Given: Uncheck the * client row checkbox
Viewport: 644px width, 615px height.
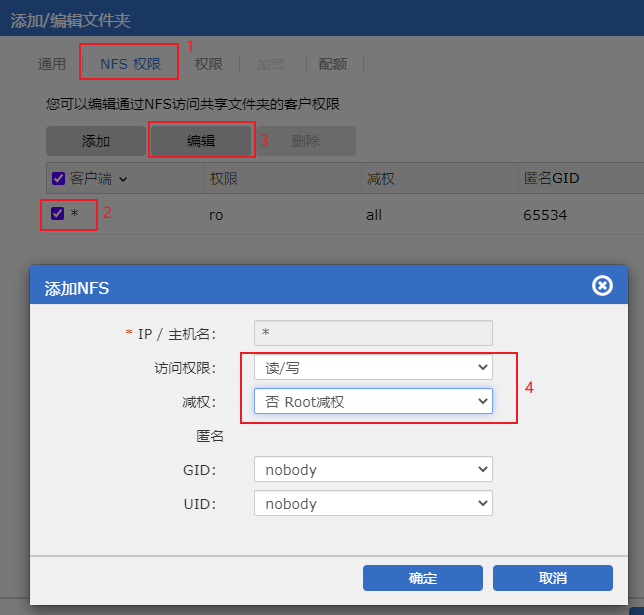Looking at the screenshot, I should (x=58, y=214).
